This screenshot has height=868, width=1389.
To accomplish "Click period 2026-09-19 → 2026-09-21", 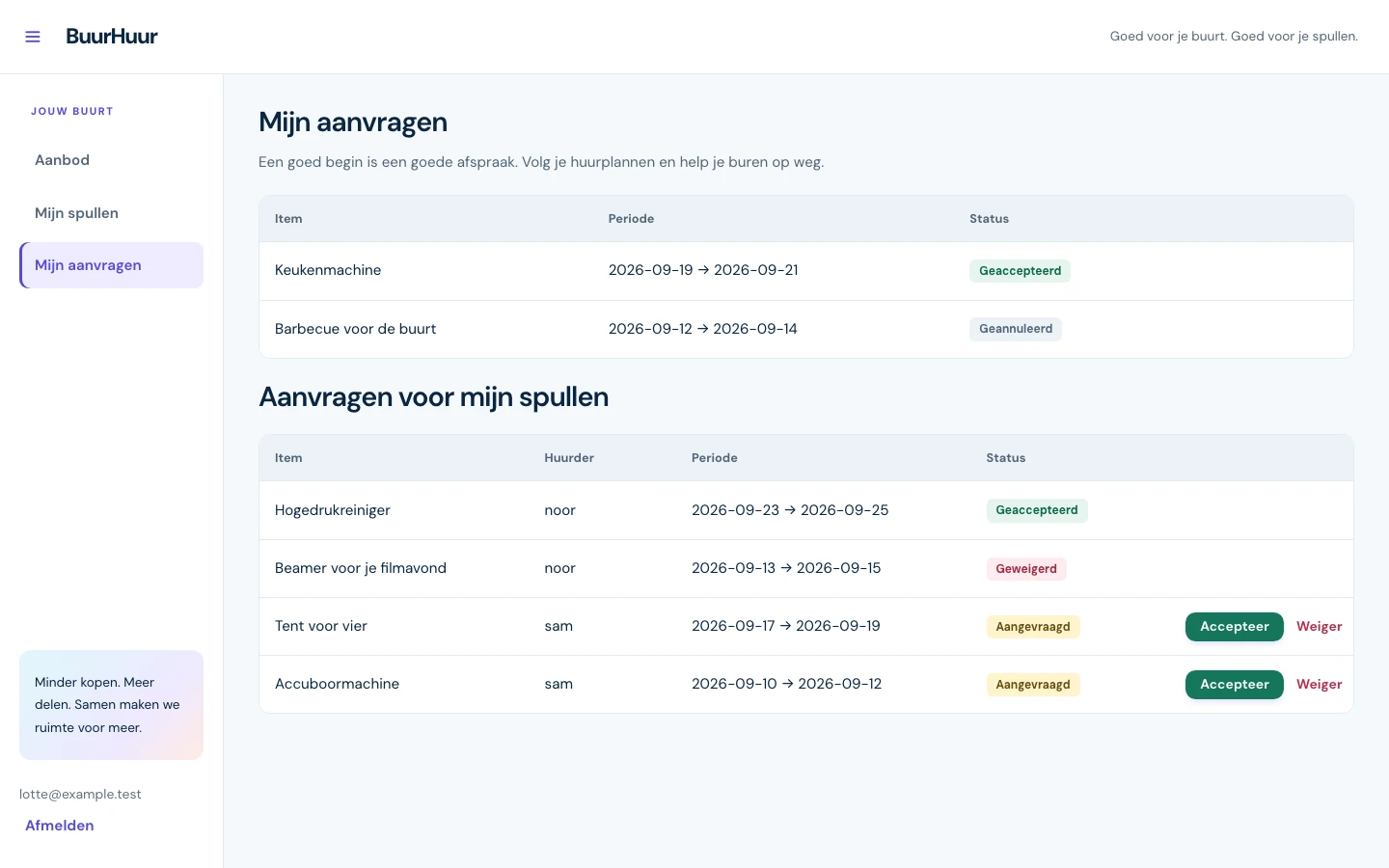I will tap(703, 270).
